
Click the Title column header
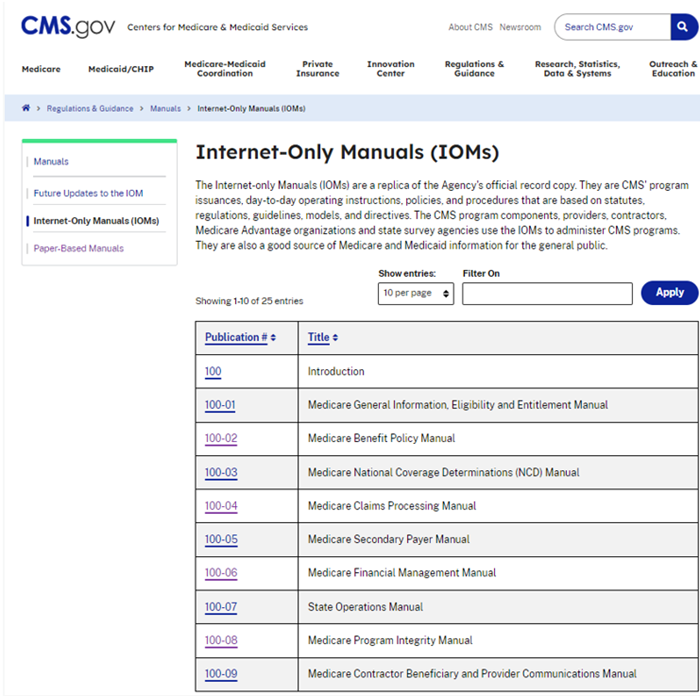pyautogui.click(x=318, y=338)
